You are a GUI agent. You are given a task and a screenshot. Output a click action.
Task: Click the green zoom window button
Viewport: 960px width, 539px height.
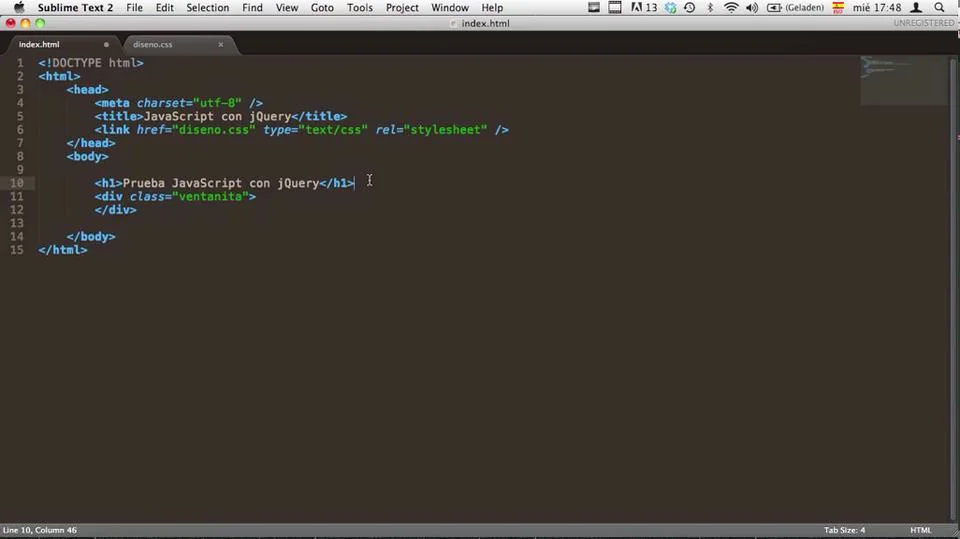coord(40,23)
